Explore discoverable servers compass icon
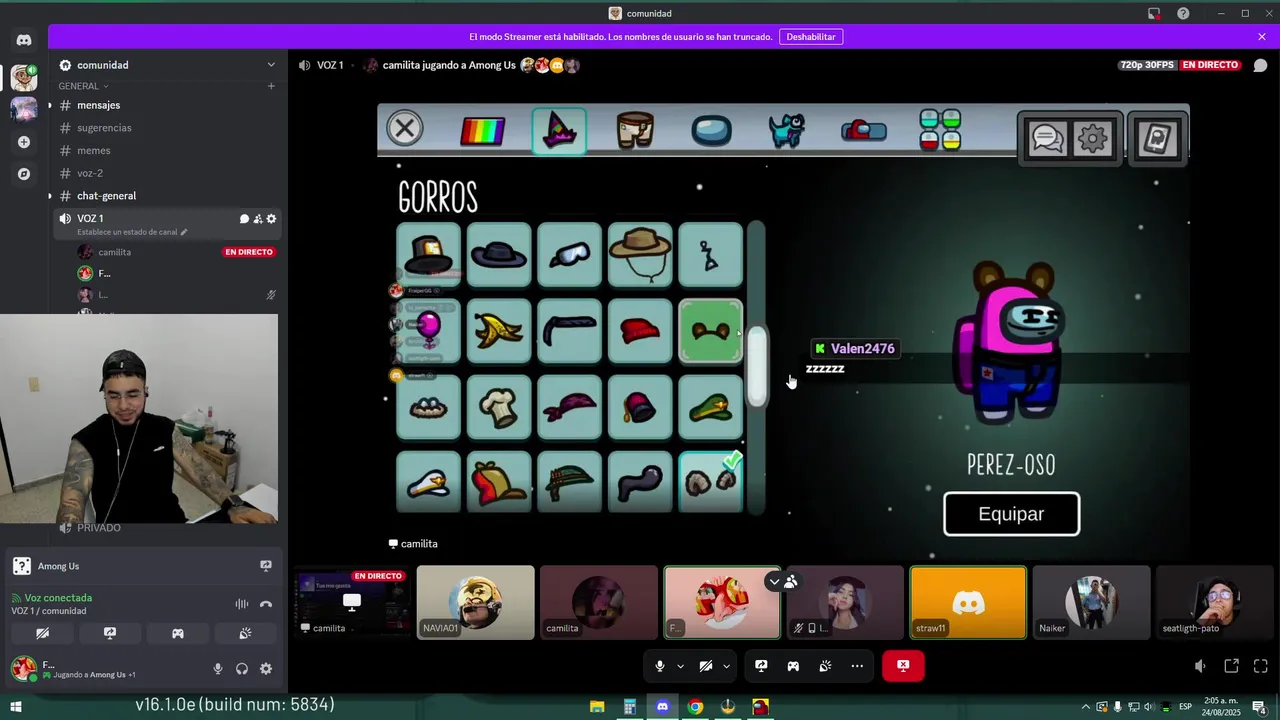 tap(24, 174)
